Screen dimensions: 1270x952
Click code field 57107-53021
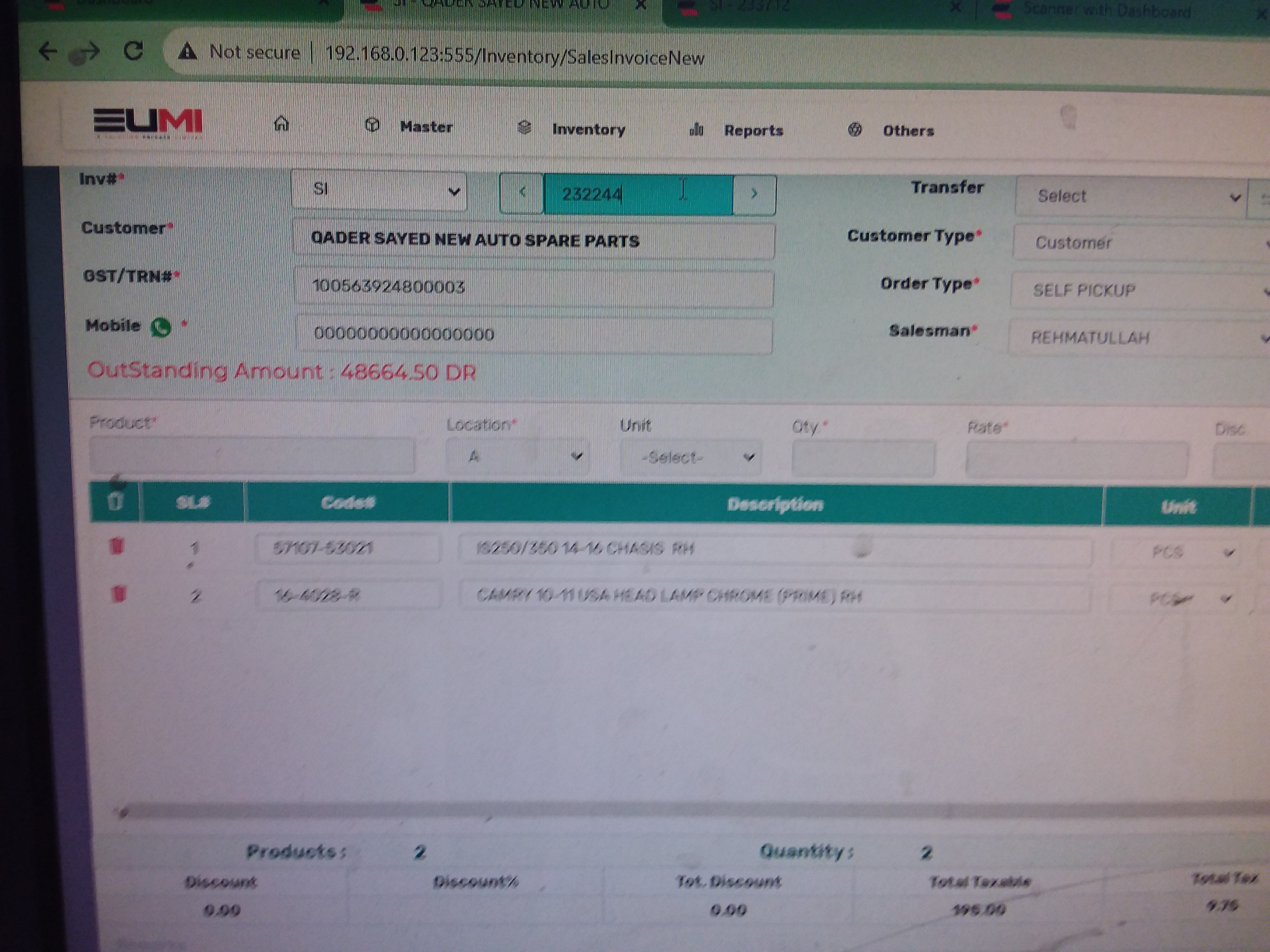(349, 548)
